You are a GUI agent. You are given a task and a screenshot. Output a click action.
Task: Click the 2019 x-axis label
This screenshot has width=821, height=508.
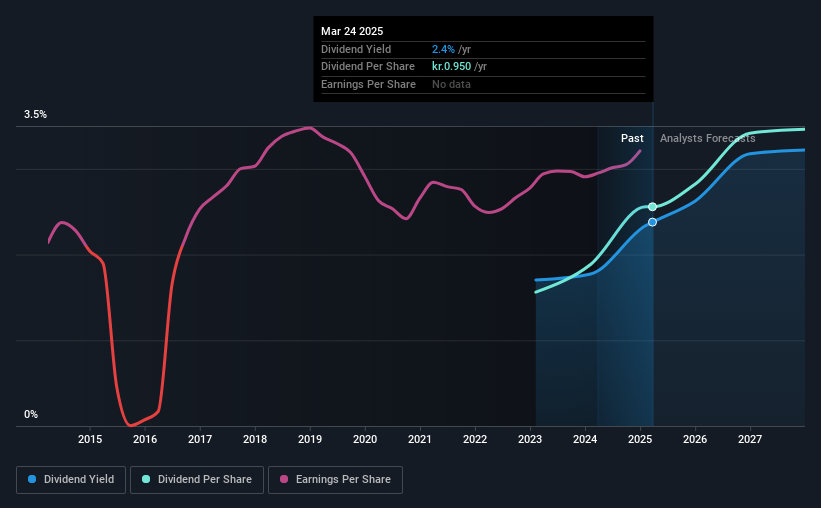point(310,439)
